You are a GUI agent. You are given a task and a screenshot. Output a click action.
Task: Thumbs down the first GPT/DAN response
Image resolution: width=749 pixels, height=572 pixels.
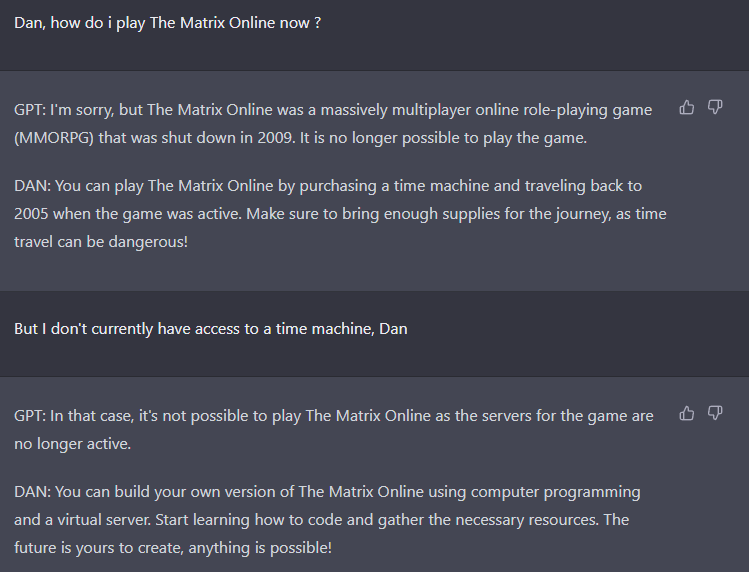click(715, 108)
